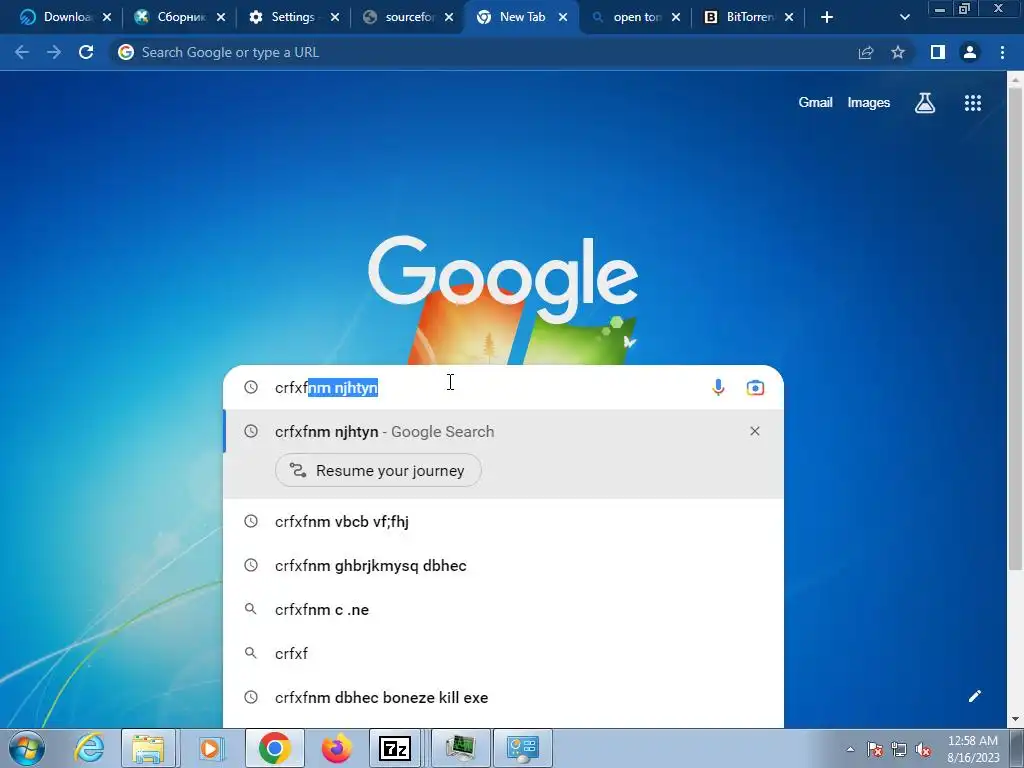
Task: Open the Control Panel taskbar icon
Action: pyautogui.click(x=522, y=748)
